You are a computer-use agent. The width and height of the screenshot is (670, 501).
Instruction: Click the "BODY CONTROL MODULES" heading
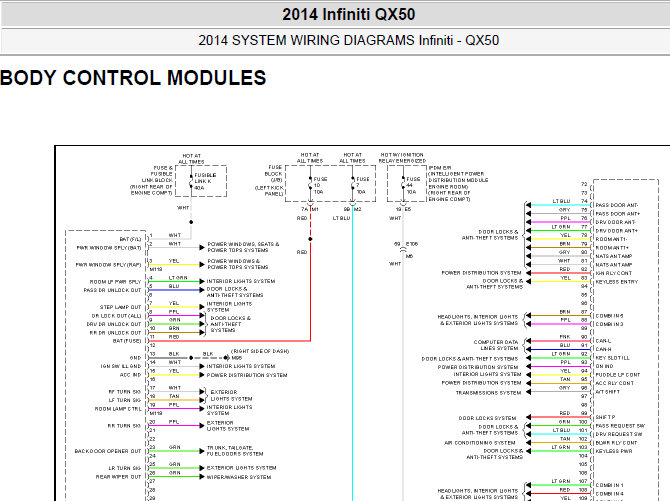133,78
